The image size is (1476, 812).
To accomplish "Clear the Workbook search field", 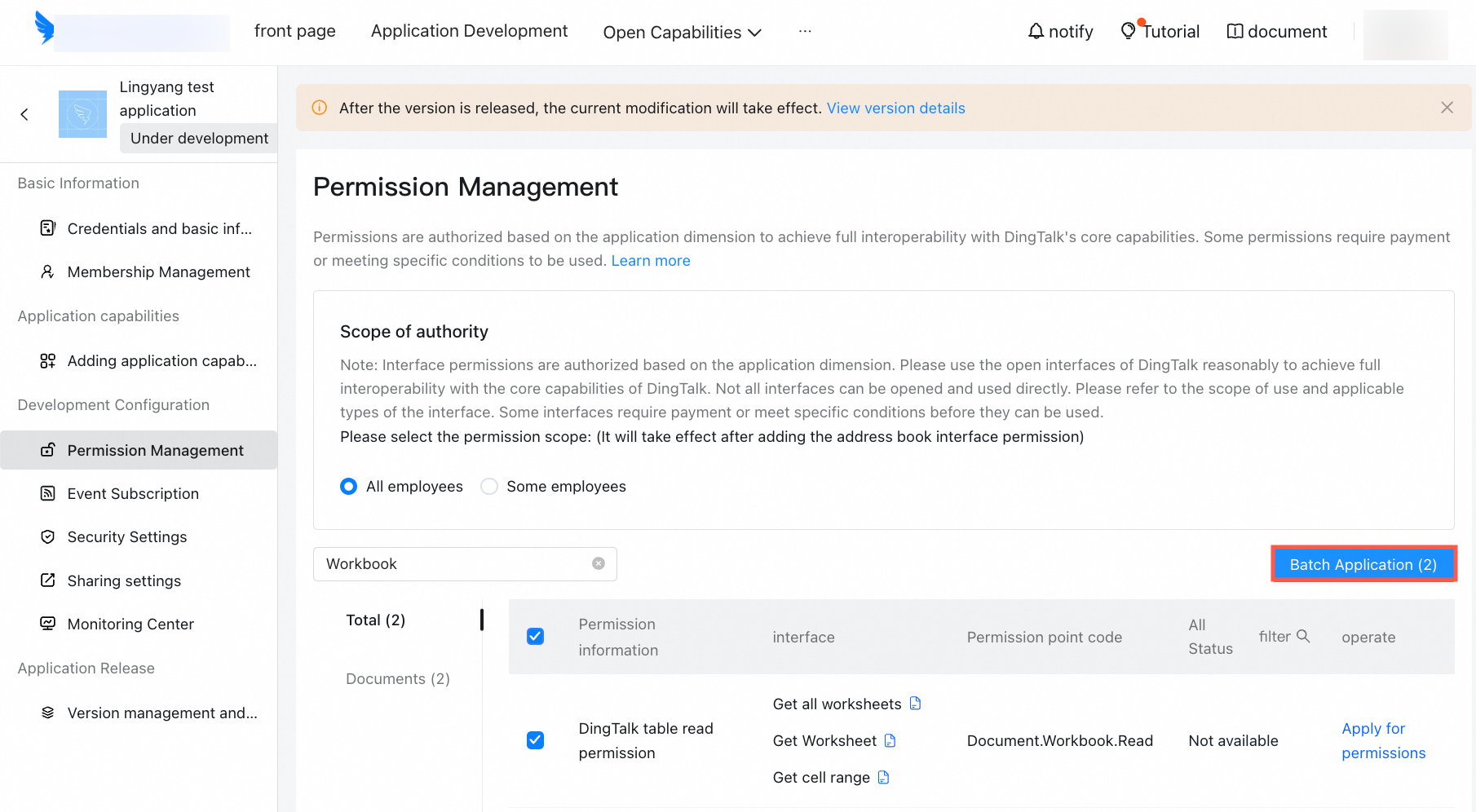I will pos(599,563).
